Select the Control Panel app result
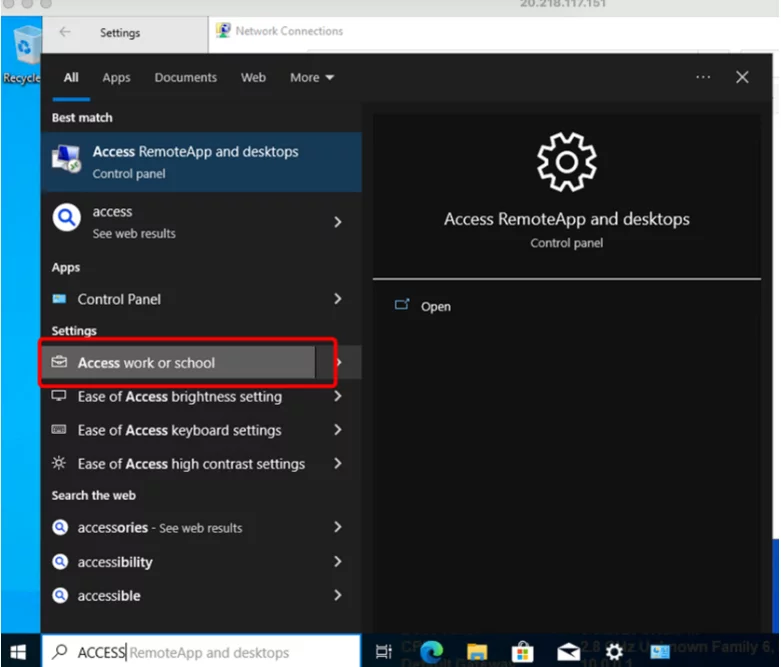 click(202, 299)
